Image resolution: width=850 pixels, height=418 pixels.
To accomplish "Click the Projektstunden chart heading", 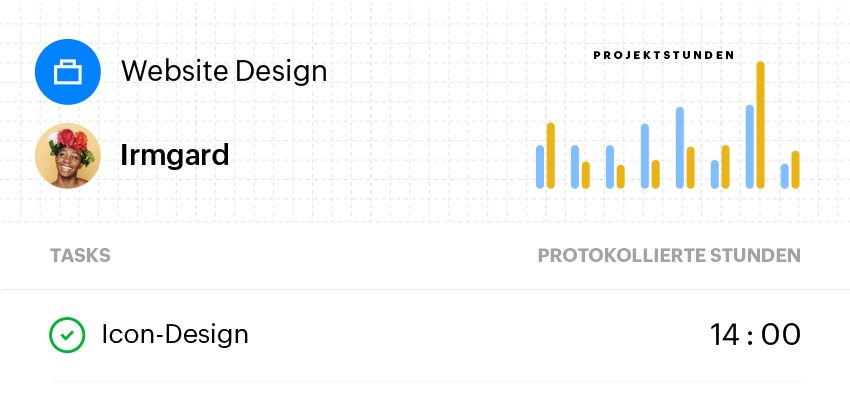I will pos(664,55).
